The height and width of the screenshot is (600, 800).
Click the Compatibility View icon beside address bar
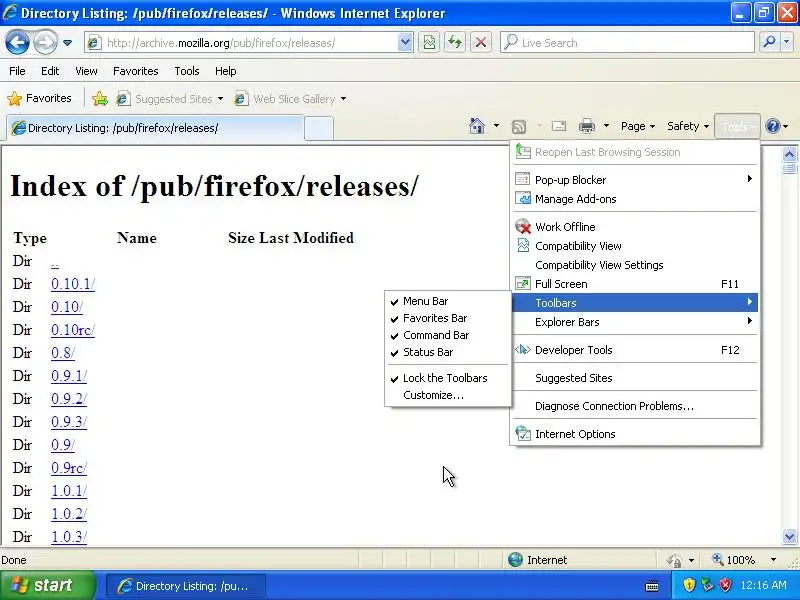[430, 42]
